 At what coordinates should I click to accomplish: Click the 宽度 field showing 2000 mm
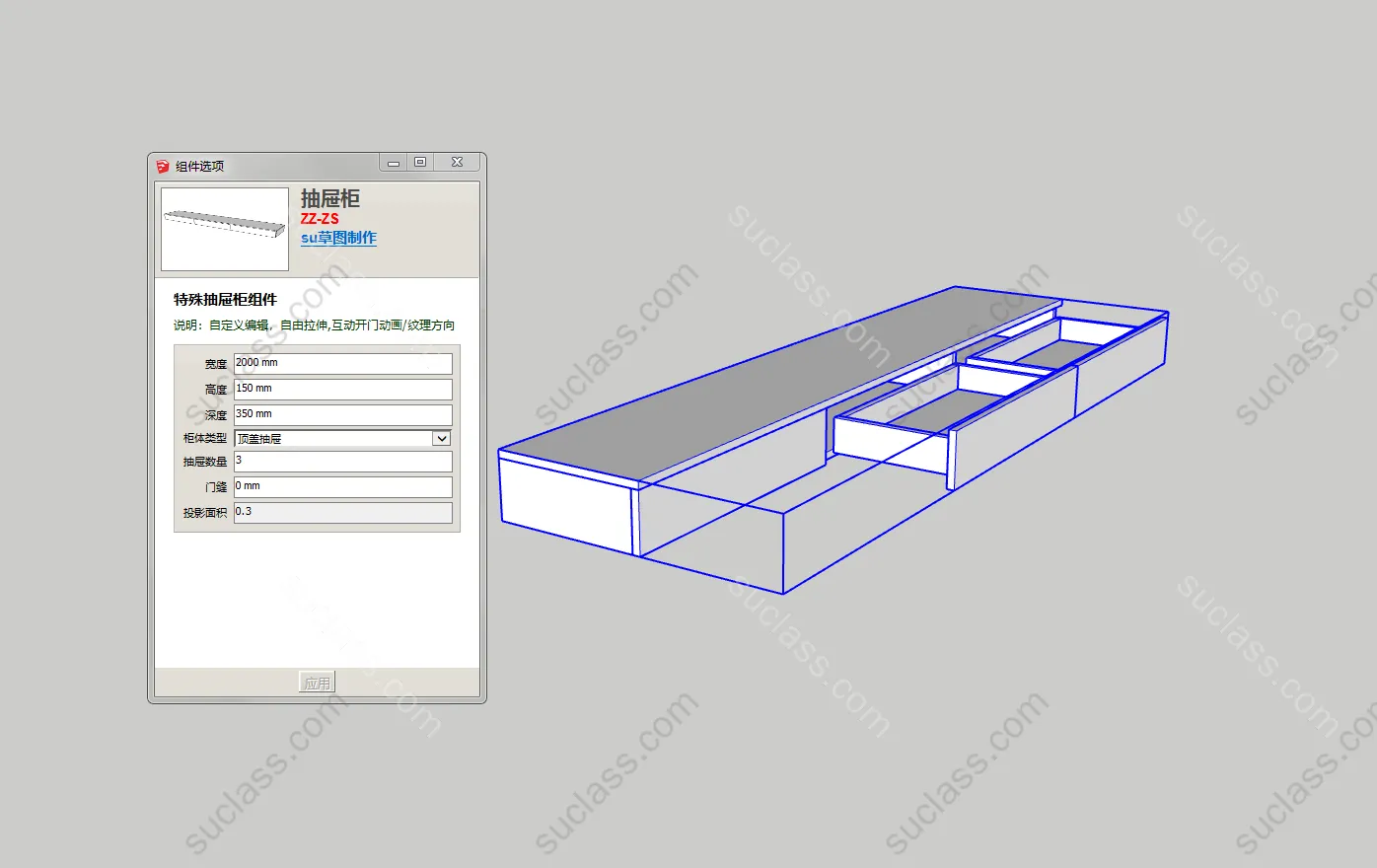coord(342,363)
